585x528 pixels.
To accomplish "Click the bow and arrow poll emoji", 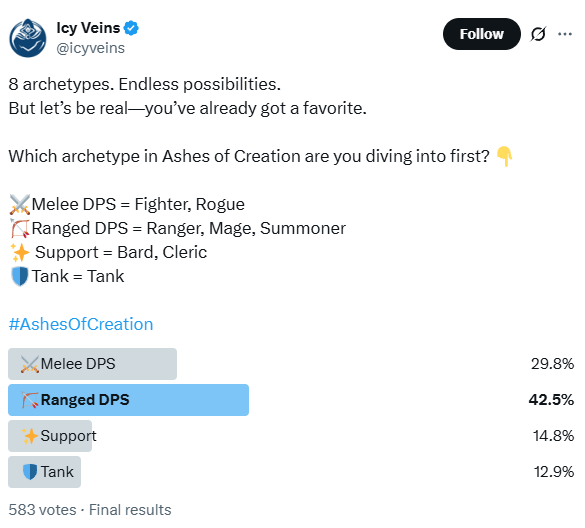I will pos(30,400).
